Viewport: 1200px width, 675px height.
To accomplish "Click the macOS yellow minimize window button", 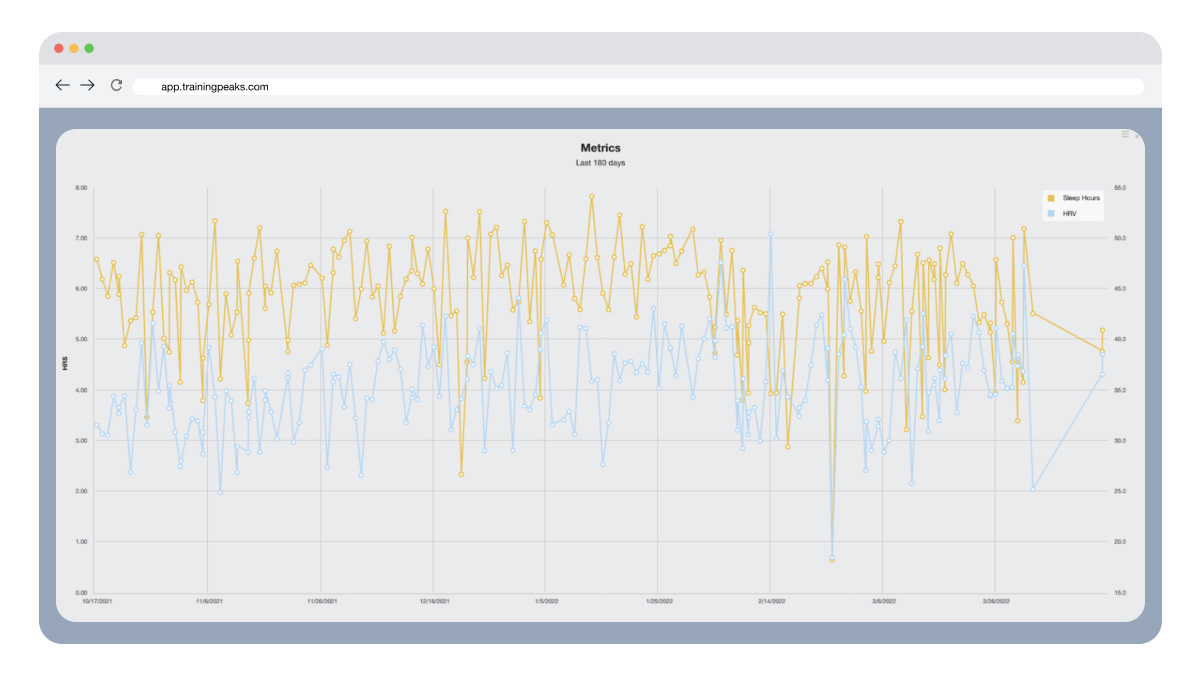I will point(74,48).
